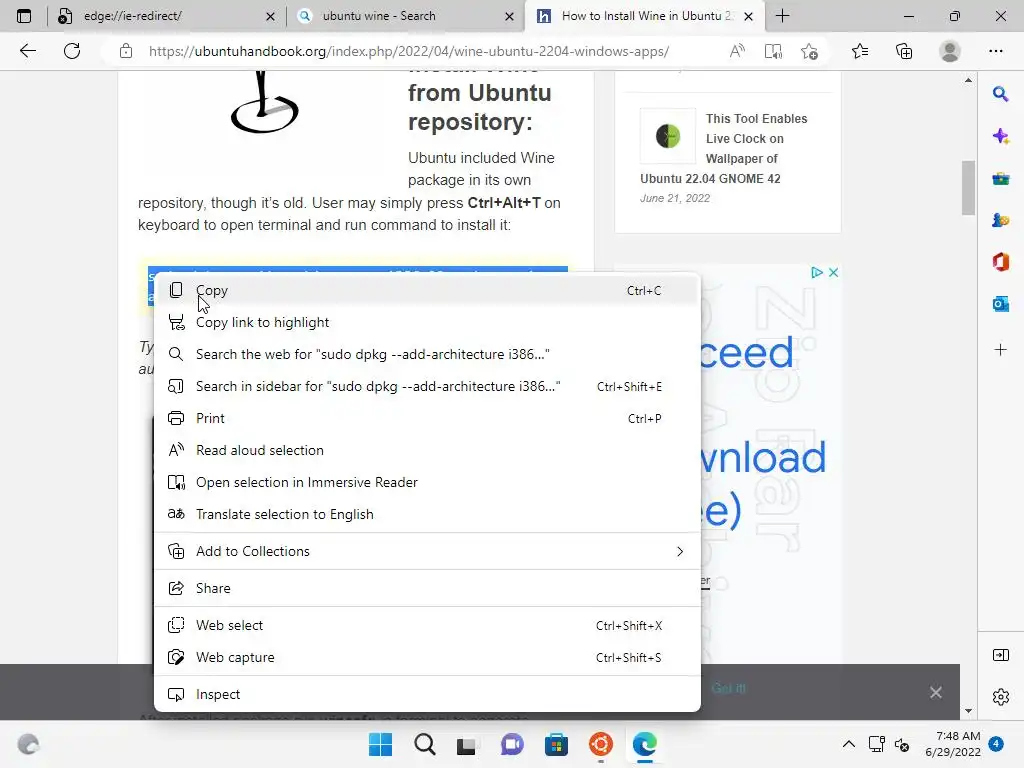
Task: Select Web select option
Action: (427, 626)
